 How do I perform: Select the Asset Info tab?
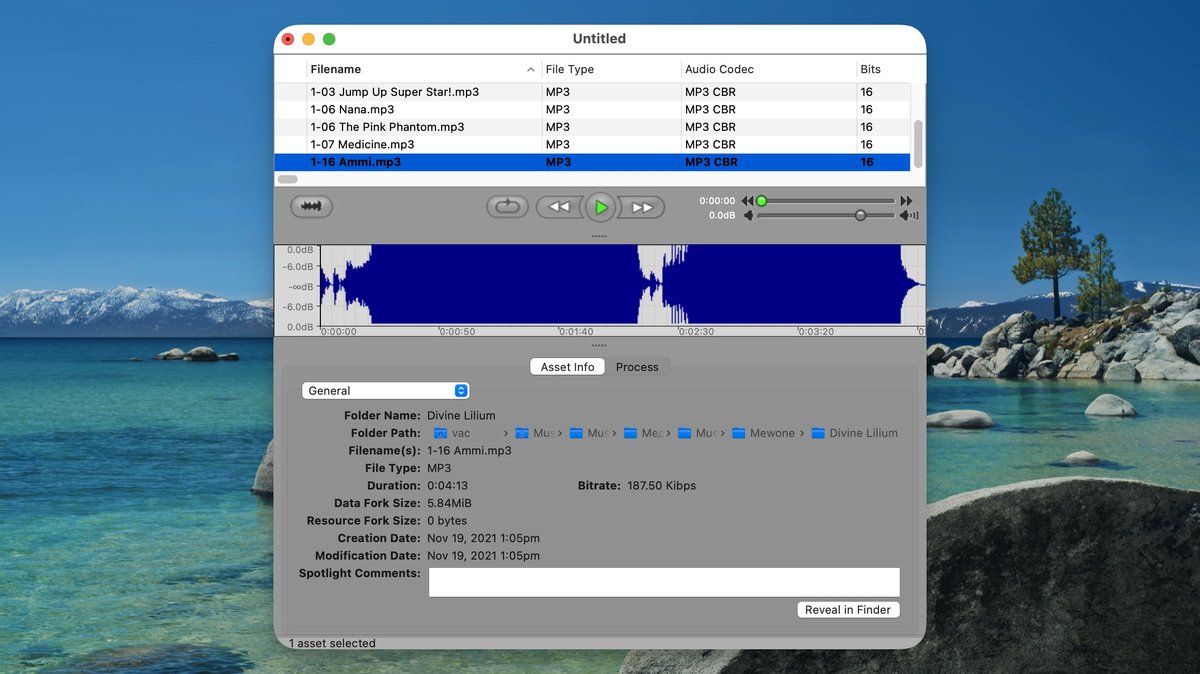coord(567,367)
